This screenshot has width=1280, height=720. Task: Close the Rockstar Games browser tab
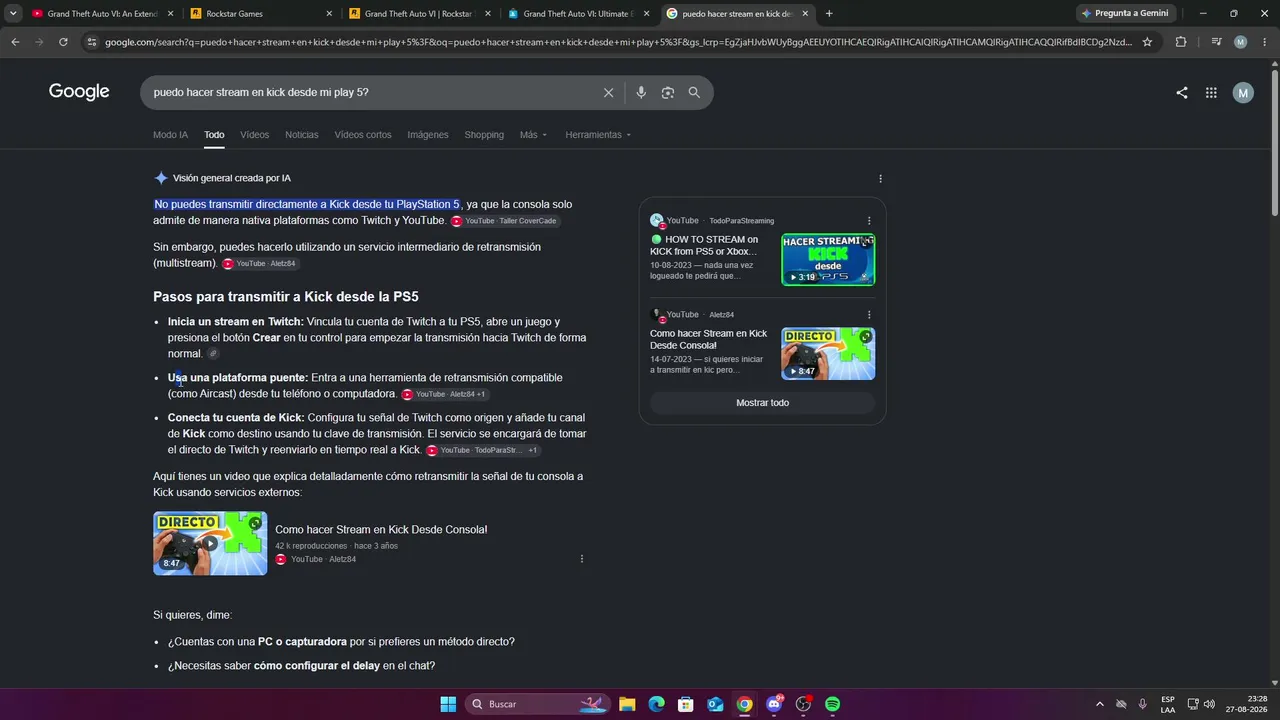click(x=329, y=14)
